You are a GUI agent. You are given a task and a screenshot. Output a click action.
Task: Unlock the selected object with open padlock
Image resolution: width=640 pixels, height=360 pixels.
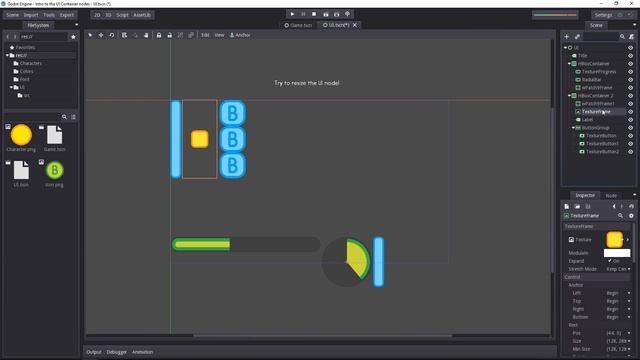[x=169, y=35]
